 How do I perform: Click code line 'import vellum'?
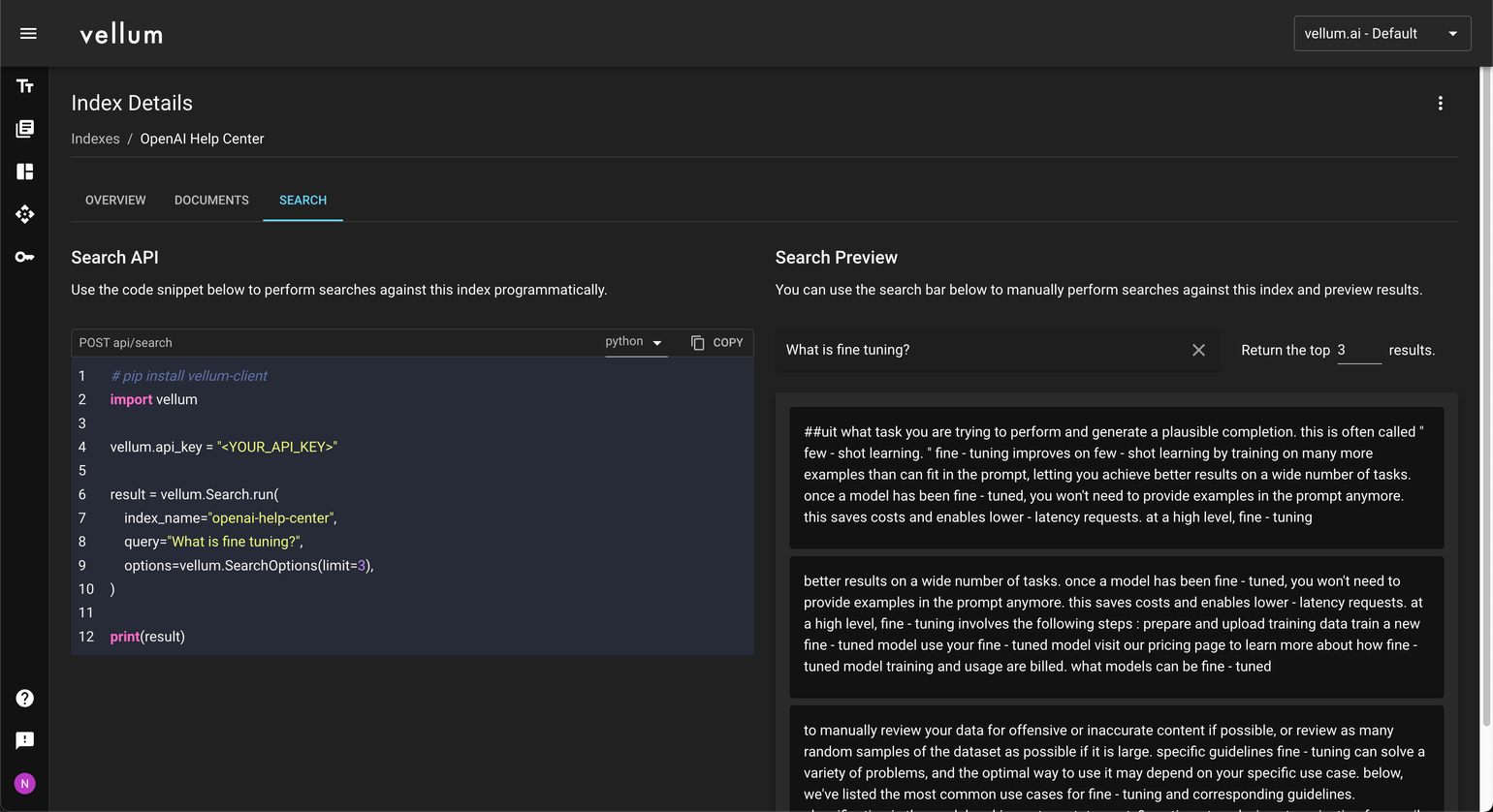click(x=154, y=399)
